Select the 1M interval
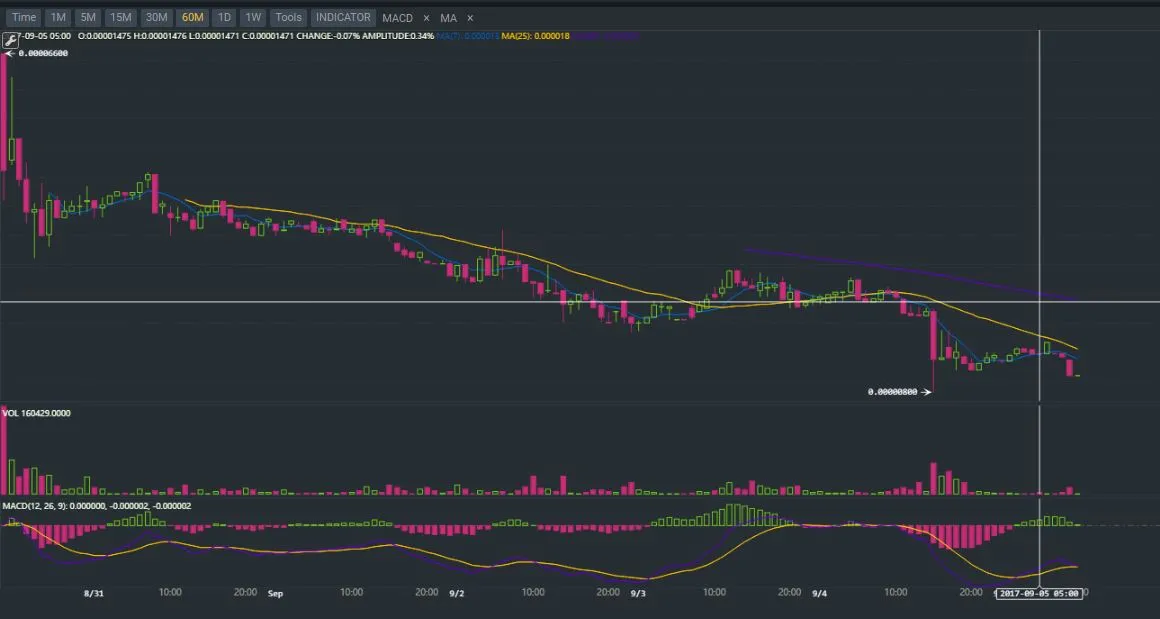This screenshot has width=1160, height=619. [58, 17]
